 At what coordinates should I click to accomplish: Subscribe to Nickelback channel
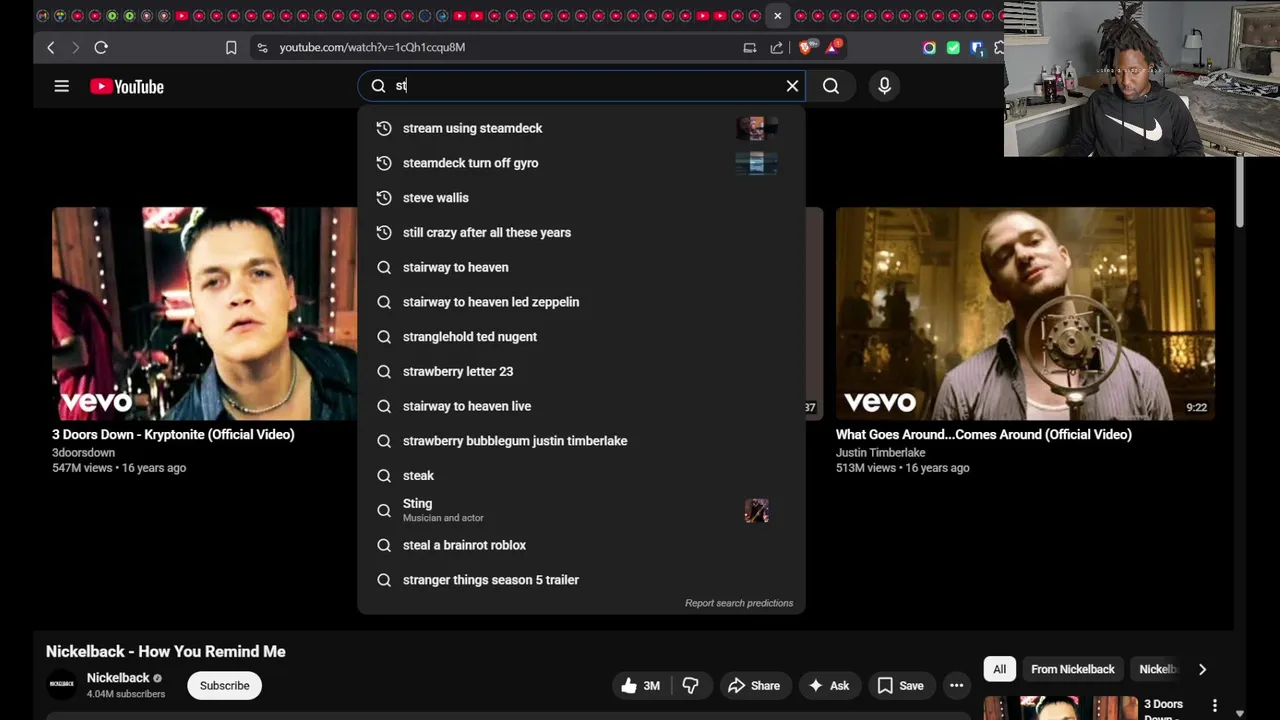pyautogui.click(x=224, y=686)
